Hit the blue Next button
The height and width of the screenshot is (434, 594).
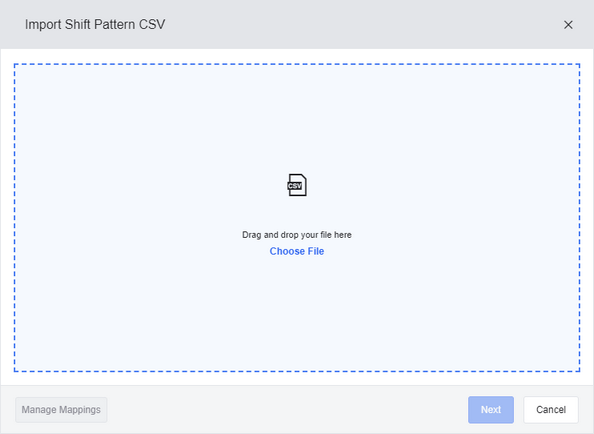[x=491, y=409]
